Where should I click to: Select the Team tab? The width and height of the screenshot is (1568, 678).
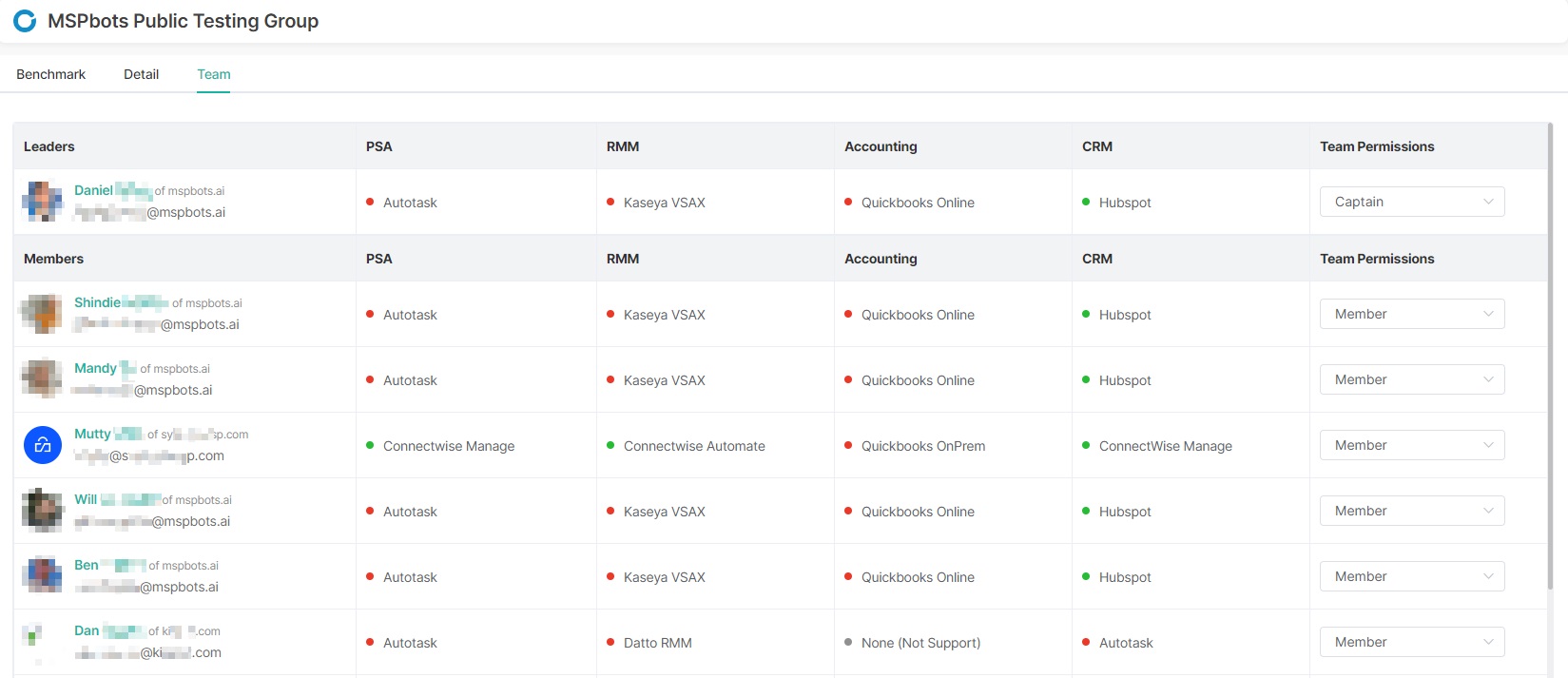(x=214, y=74)
